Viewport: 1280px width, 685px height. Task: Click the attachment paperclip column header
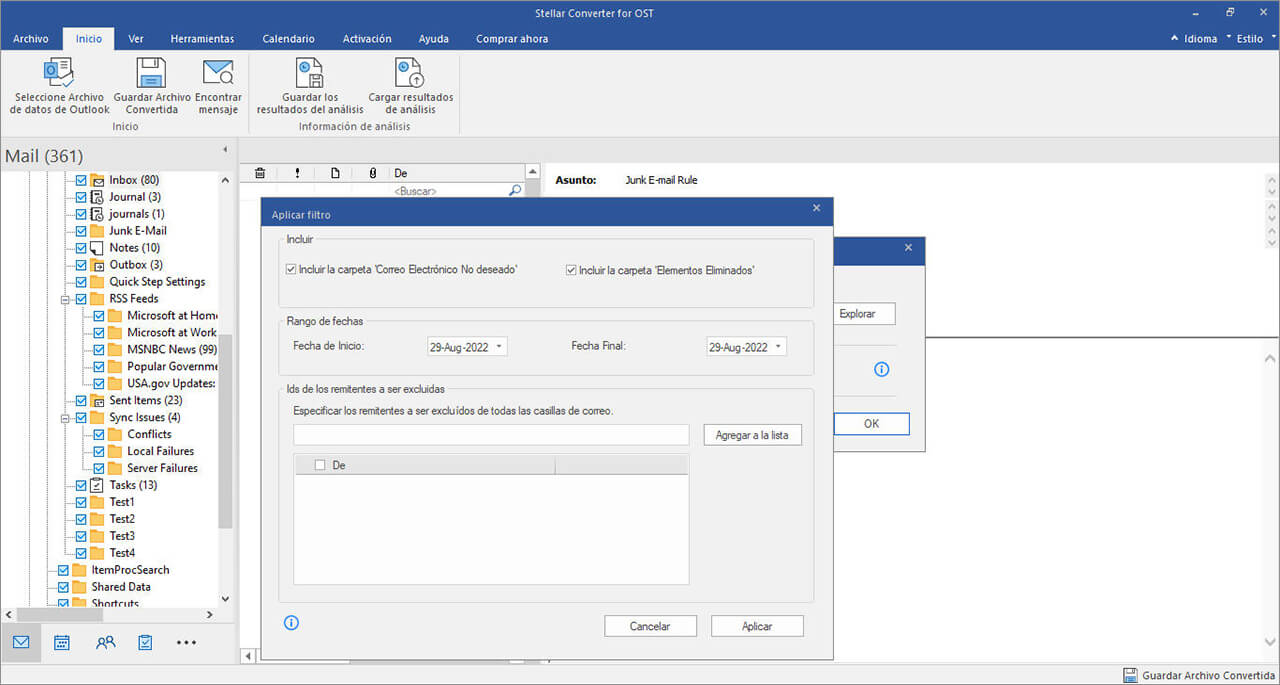[x=372, y=173]
